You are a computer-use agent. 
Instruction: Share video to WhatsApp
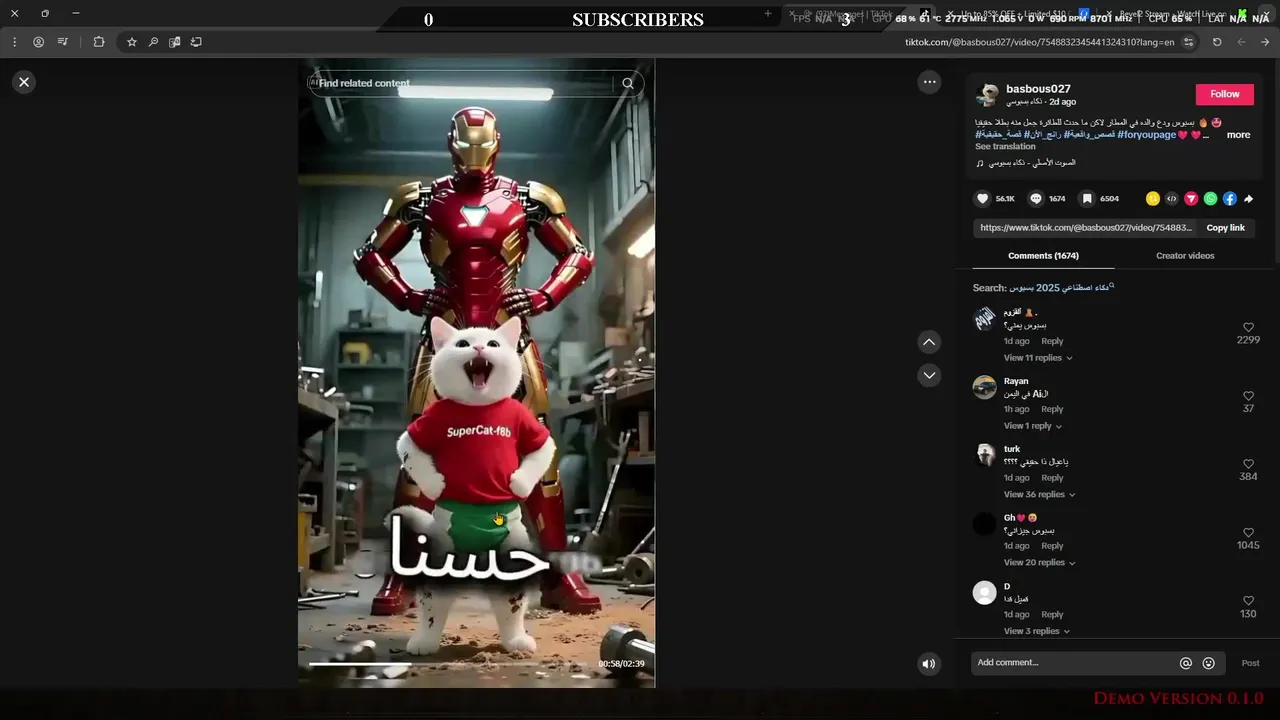point(1211,199)
